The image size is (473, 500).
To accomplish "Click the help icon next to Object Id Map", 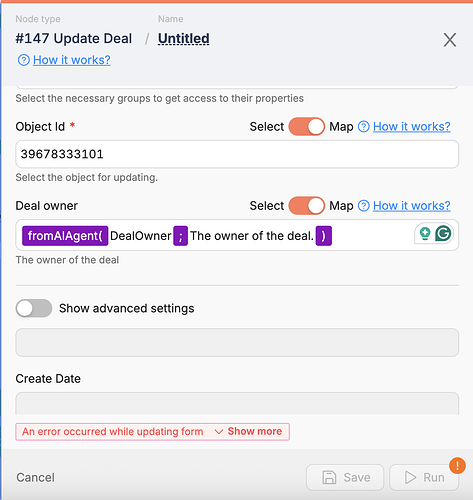I will pos(364,127).
